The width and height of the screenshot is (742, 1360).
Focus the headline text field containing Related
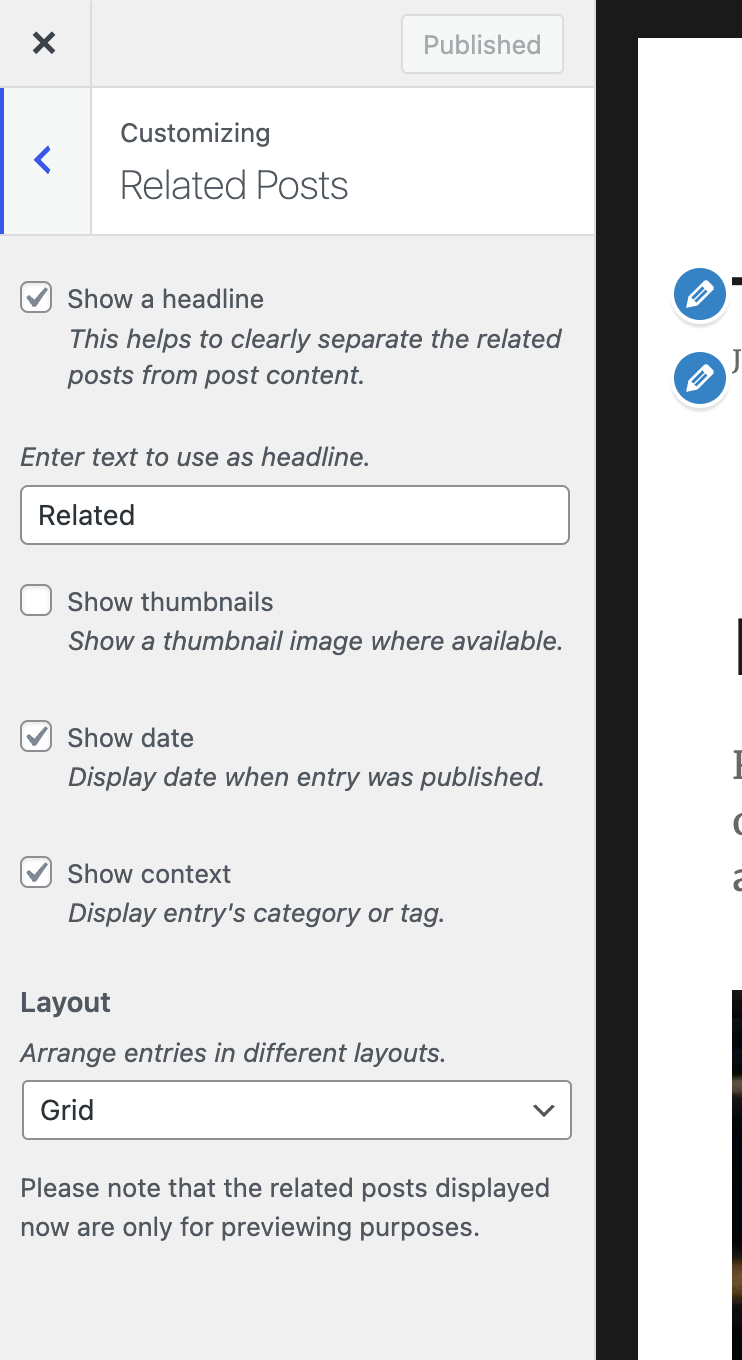295,515
